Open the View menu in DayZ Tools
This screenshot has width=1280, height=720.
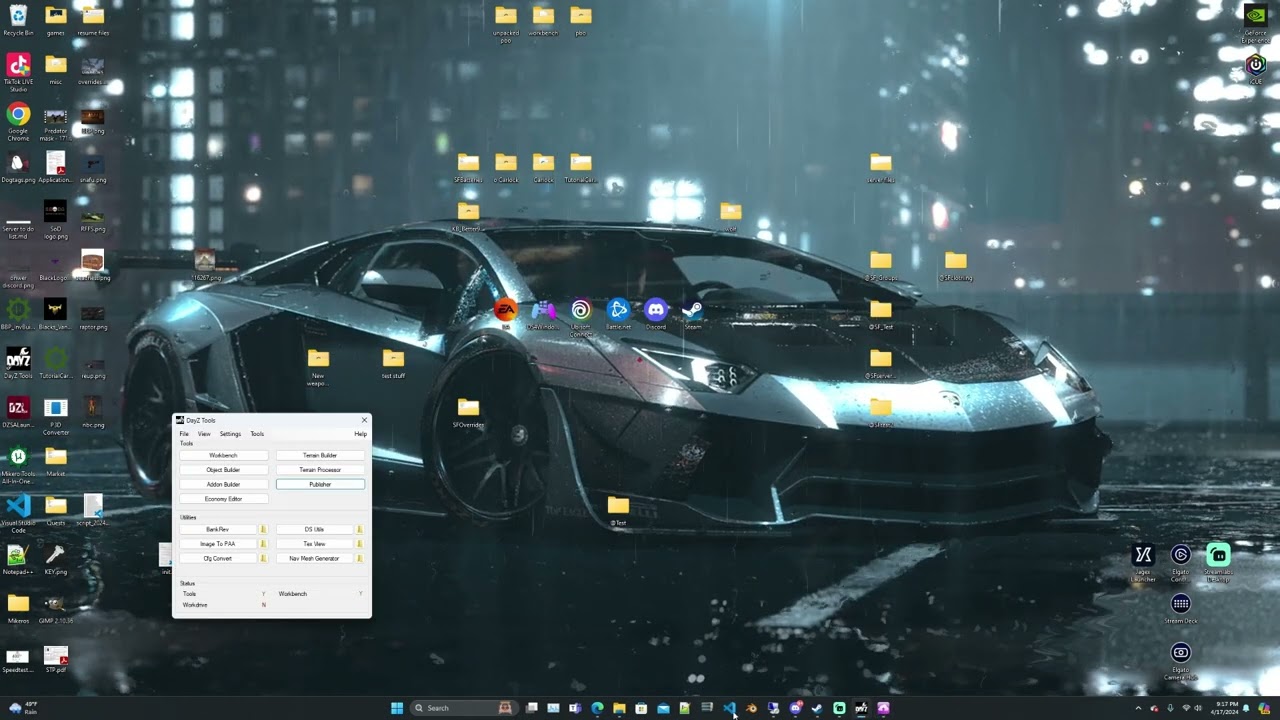(x=204, y=434)
